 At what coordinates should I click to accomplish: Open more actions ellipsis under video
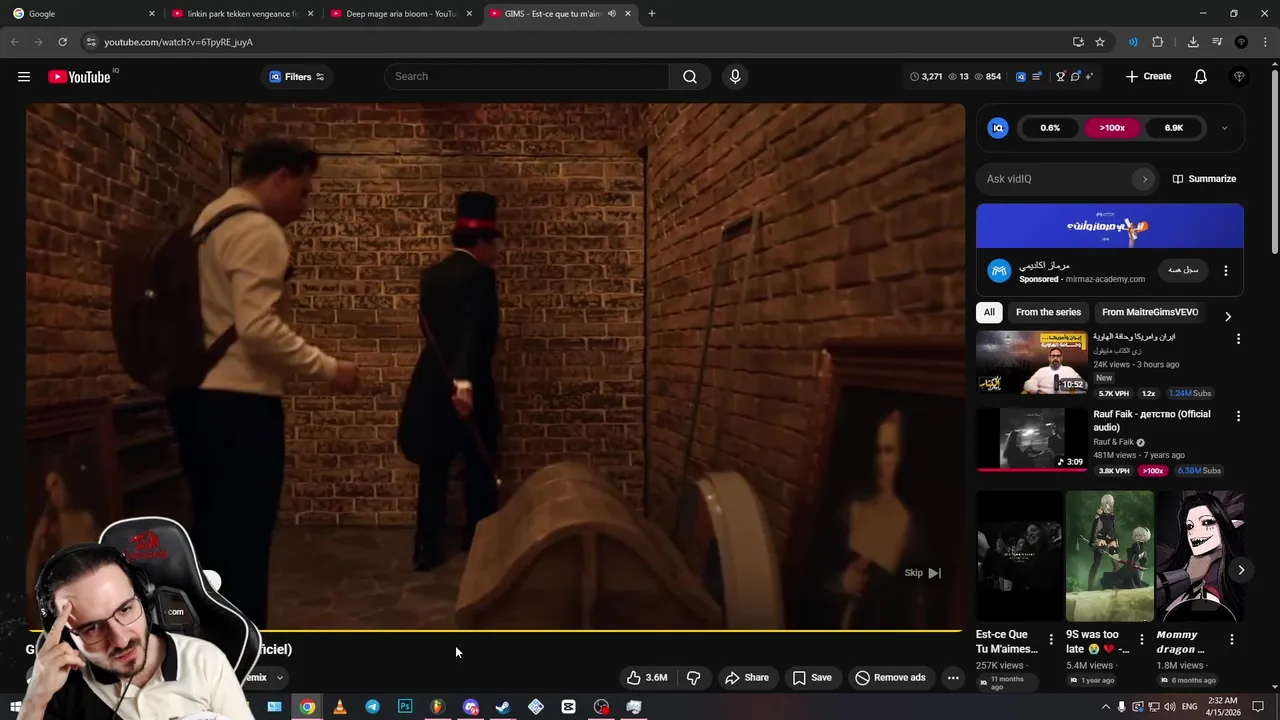pos(953,678)
